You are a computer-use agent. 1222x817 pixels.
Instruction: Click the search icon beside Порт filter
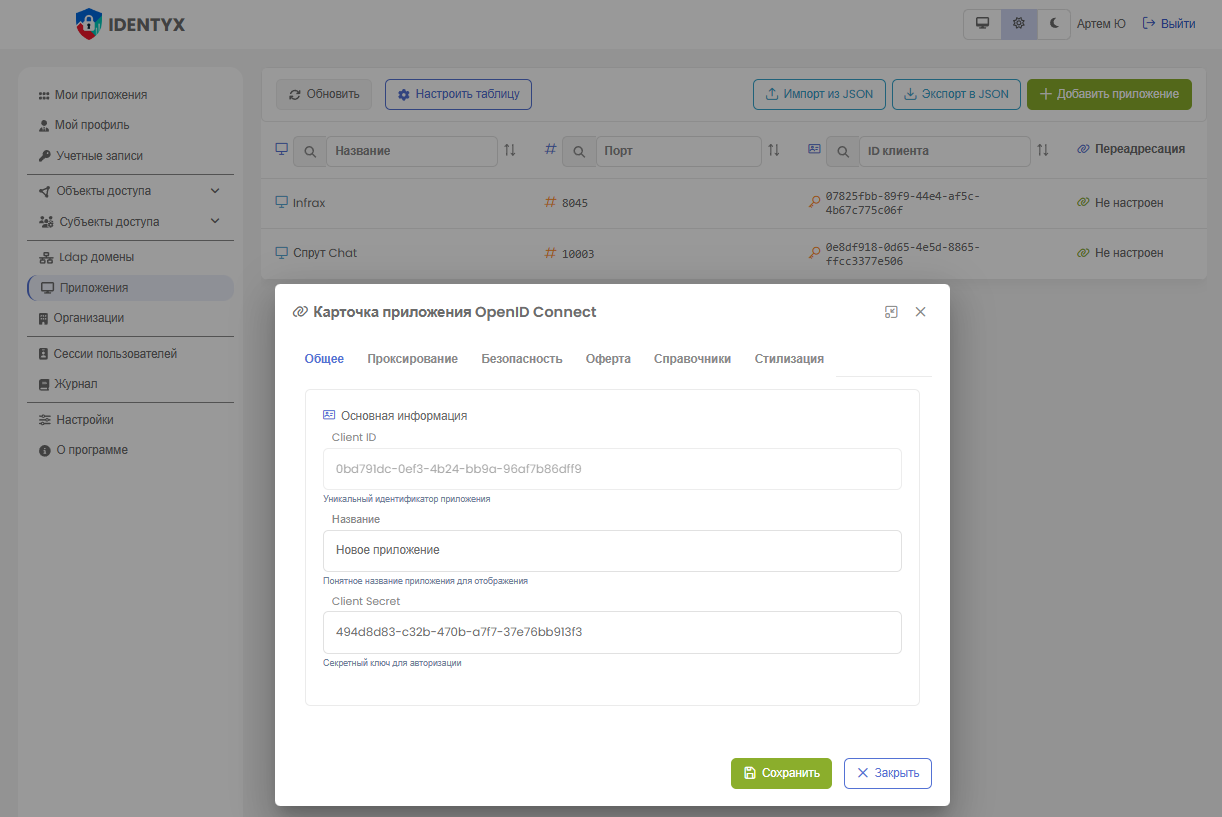point(579,151)
